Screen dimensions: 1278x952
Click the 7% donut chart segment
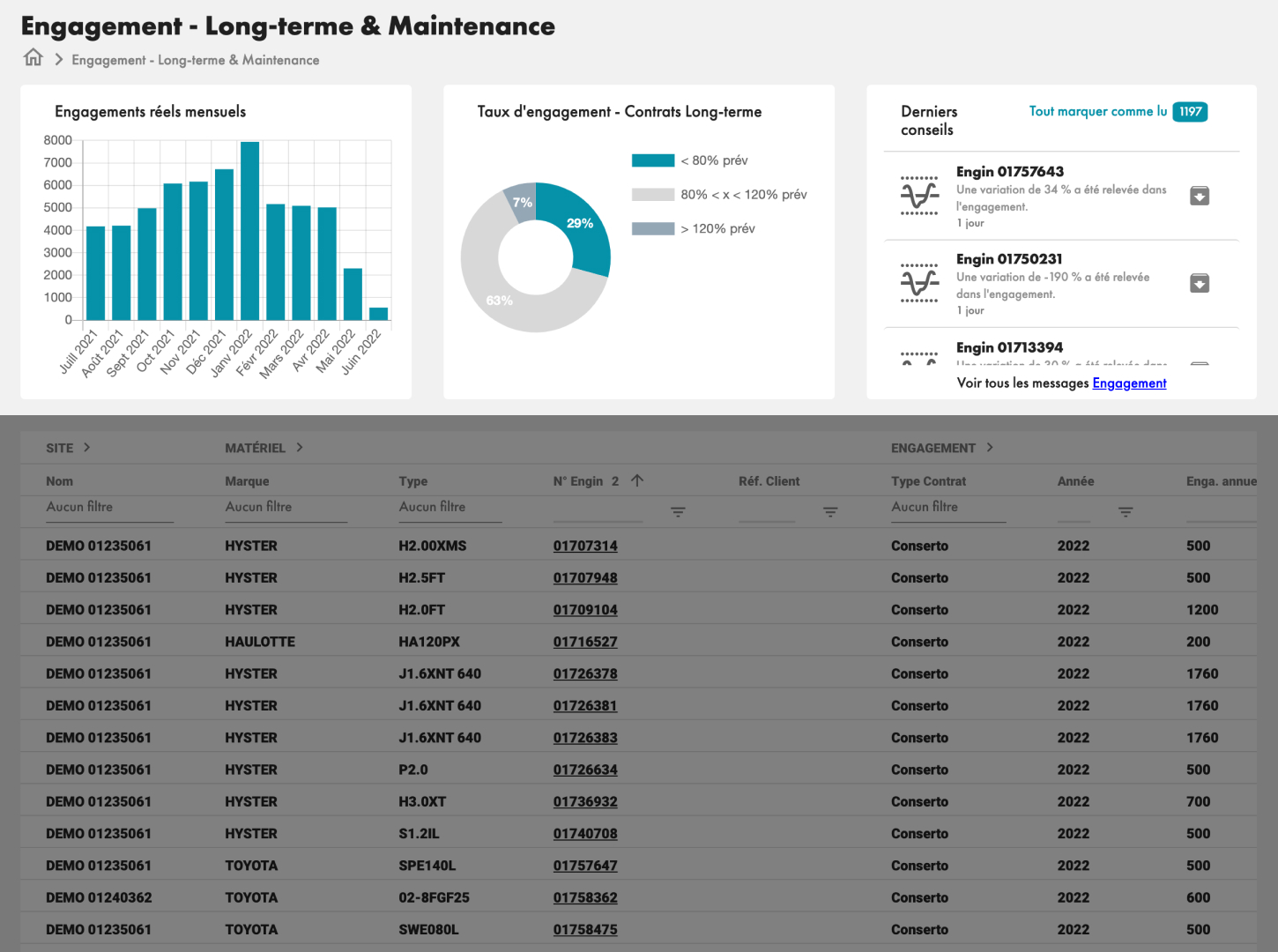522,203
